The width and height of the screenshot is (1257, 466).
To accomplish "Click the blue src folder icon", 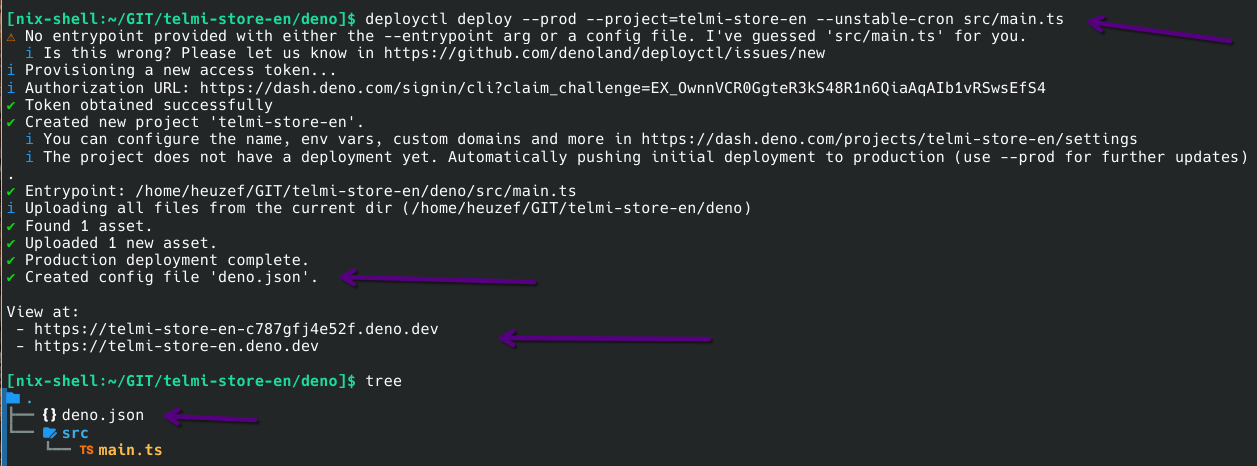I will tap(49, 433).
